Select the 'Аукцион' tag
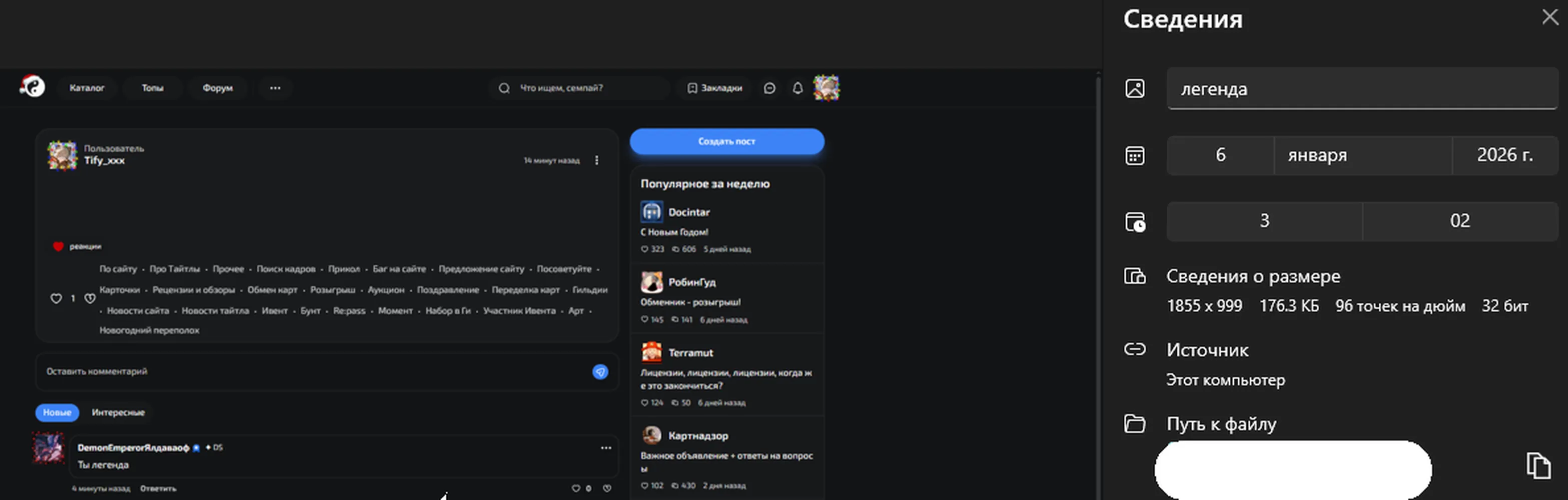The image size is (1568, 500). (x=386, y=289)
